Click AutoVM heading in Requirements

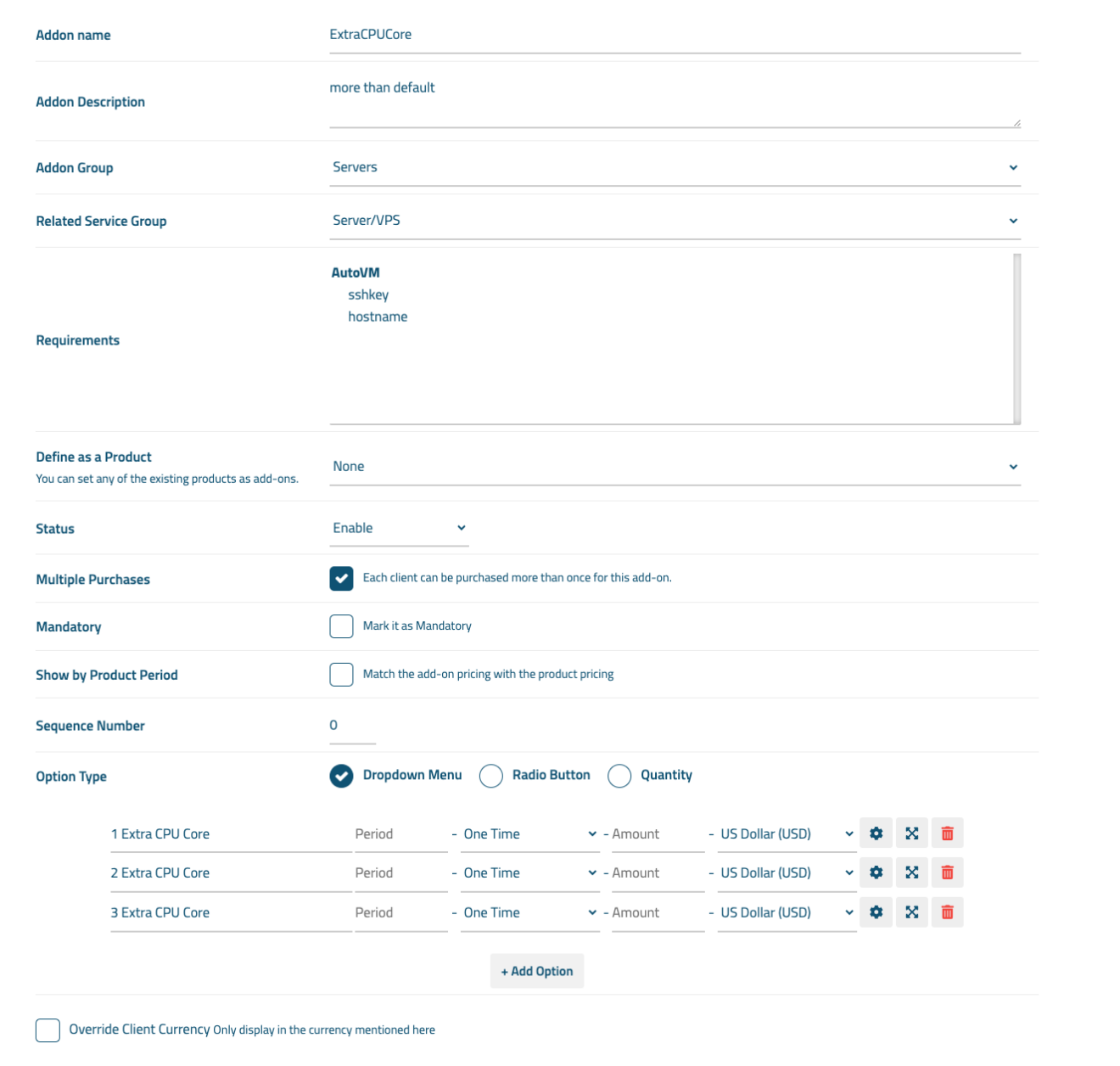(x=356, y=272)
